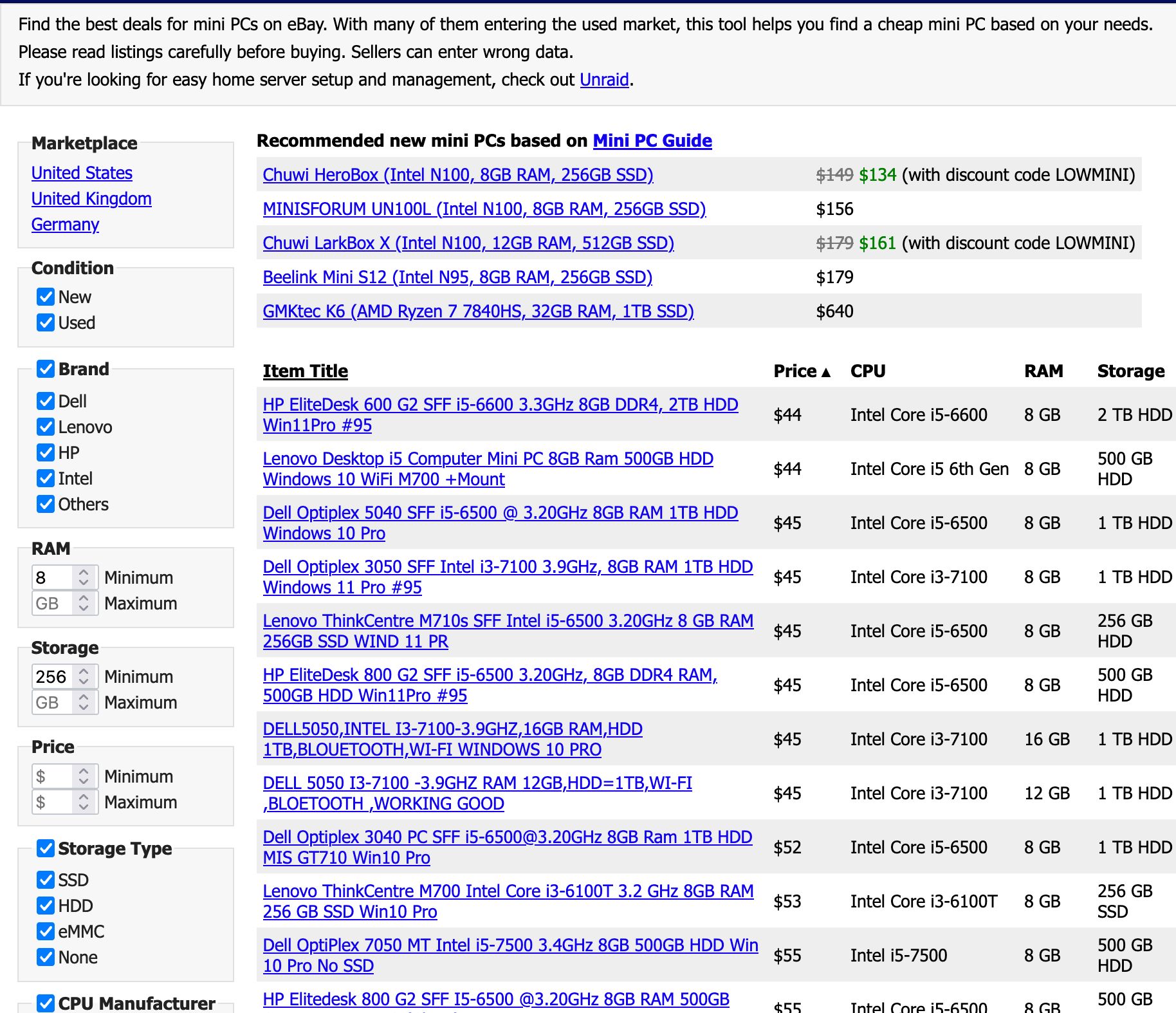Open the Unraid link
1176x1013 pixels.
604,79
